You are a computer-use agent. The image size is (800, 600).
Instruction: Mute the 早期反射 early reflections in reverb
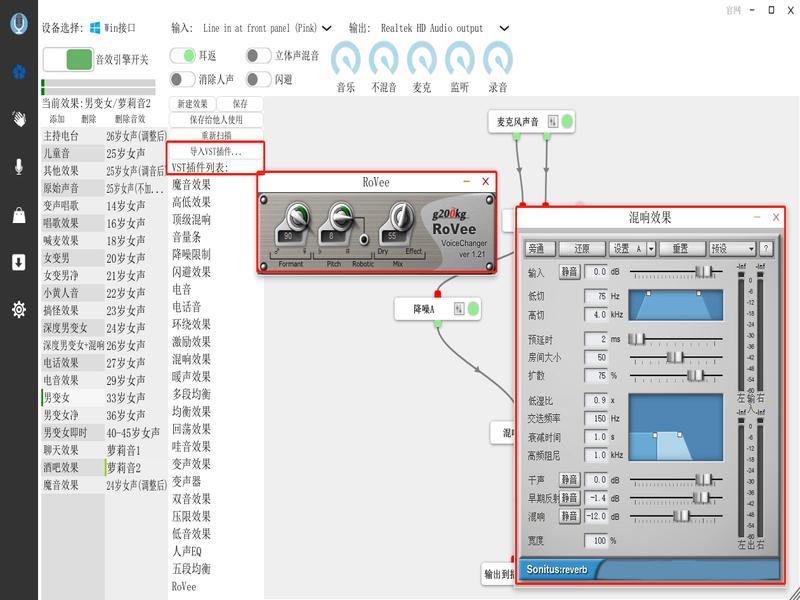(569, 497)
